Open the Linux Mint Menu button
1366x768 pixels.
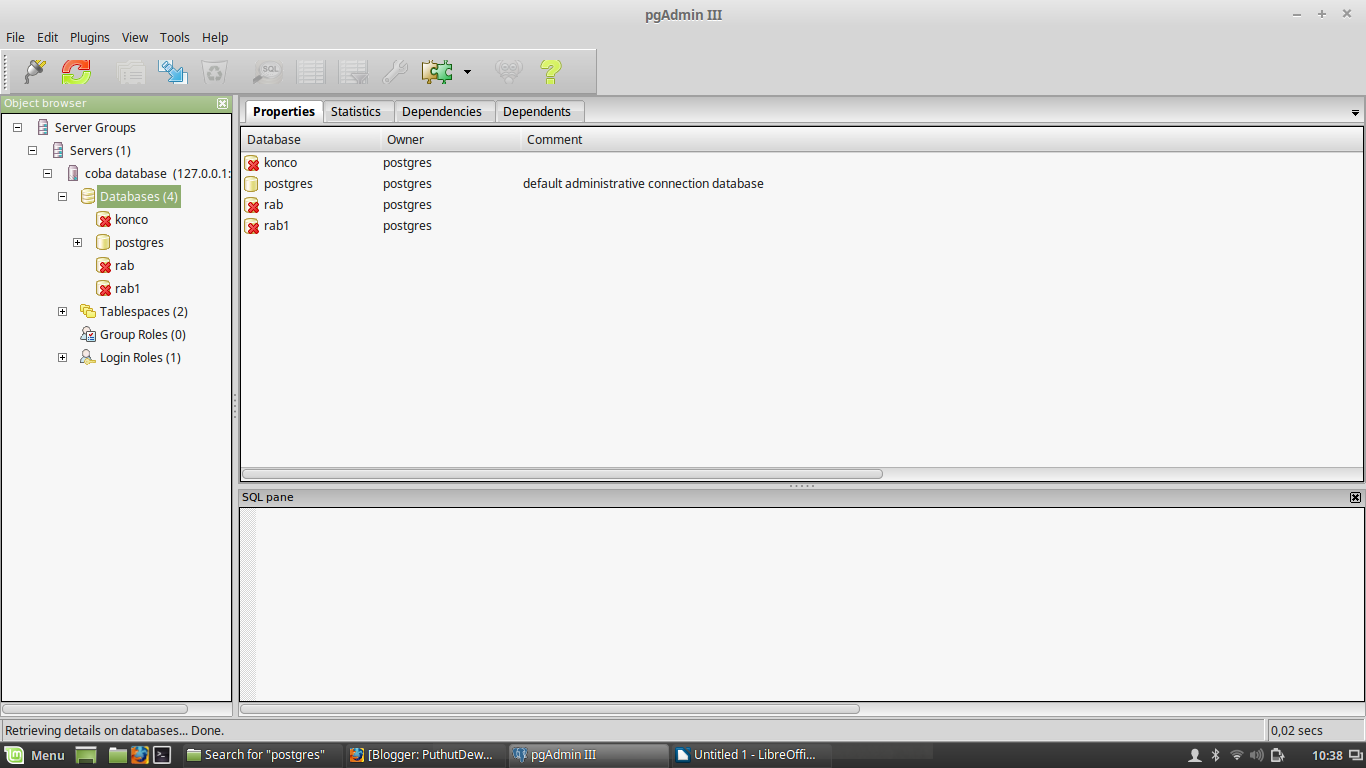[36, 755]
